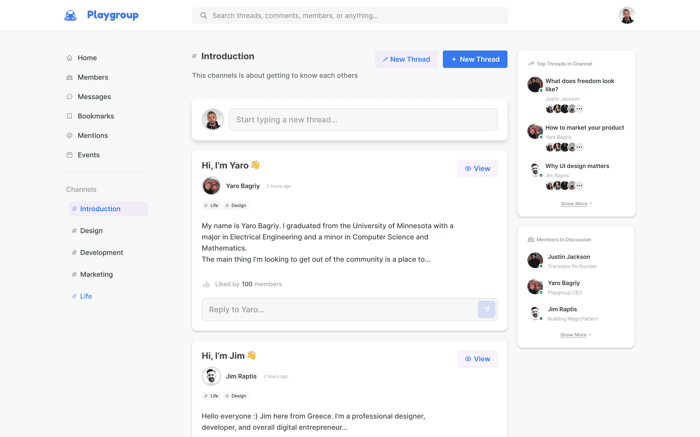Click the Playgroup octopus logo icon
This screenshot has height=437, width=700.
[x=71, y=16]
